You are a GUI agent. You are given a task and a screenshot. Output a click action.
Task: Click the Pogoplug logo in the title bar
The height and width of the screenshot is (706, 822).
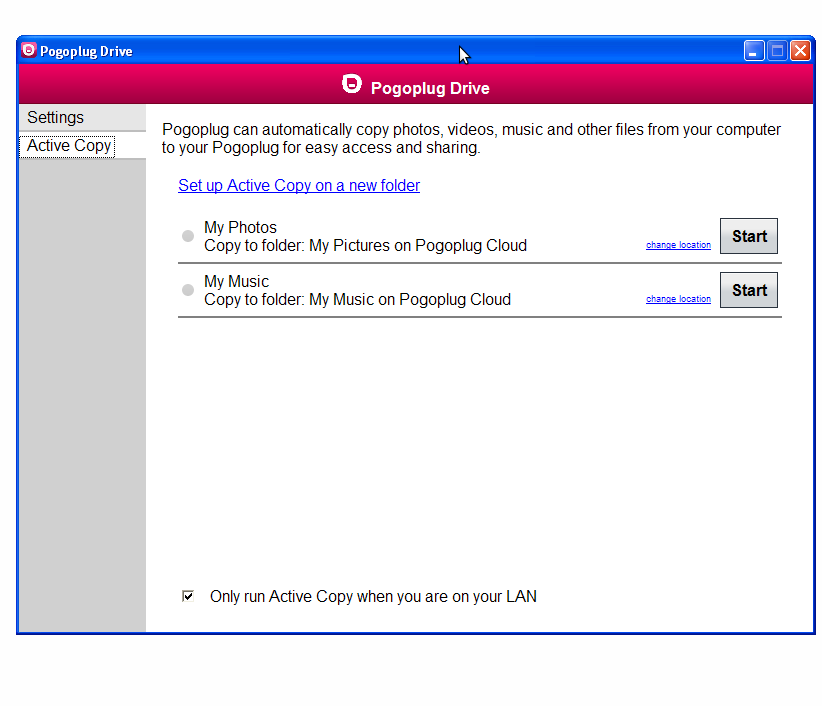coord(29,50)
